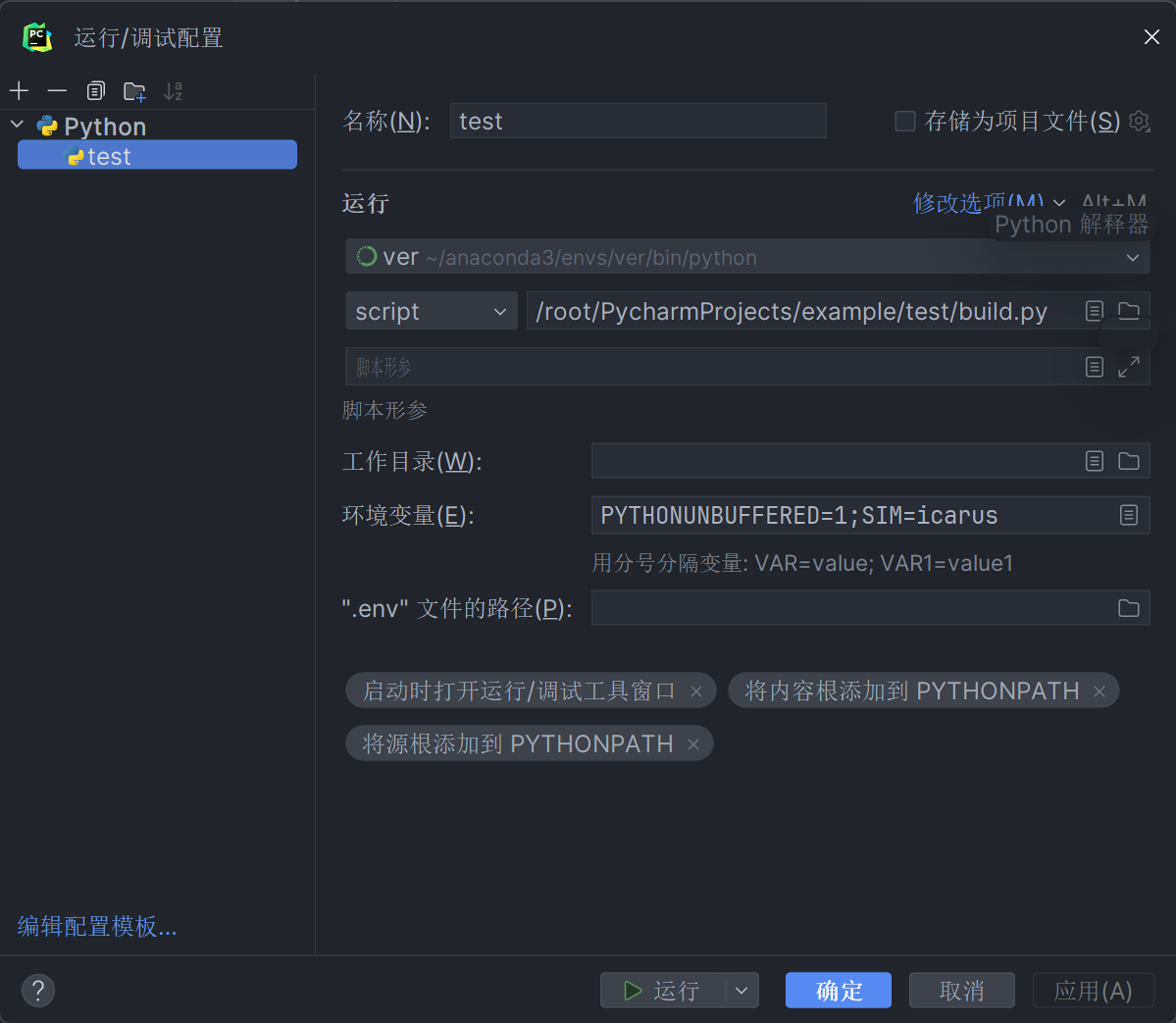Screen dimensions: 1176x1023
Task: Browse for the .env file path
Action: tap(1128, 607)
